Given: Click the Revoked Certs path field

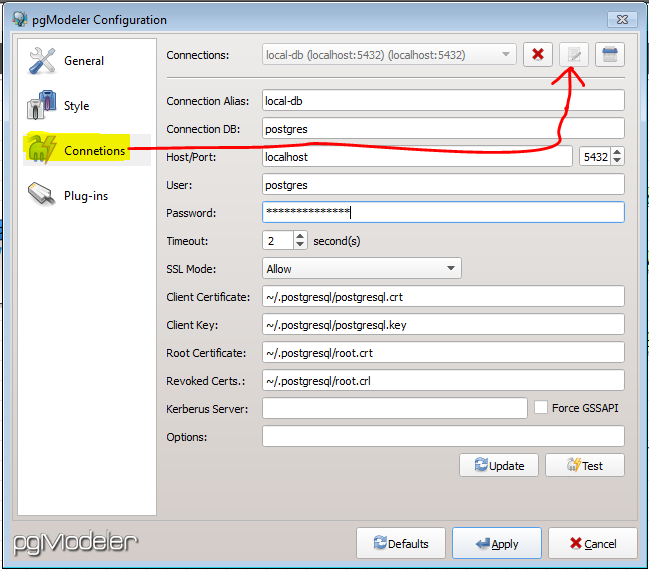Looking at the screenshot, I should click(443, 380).
